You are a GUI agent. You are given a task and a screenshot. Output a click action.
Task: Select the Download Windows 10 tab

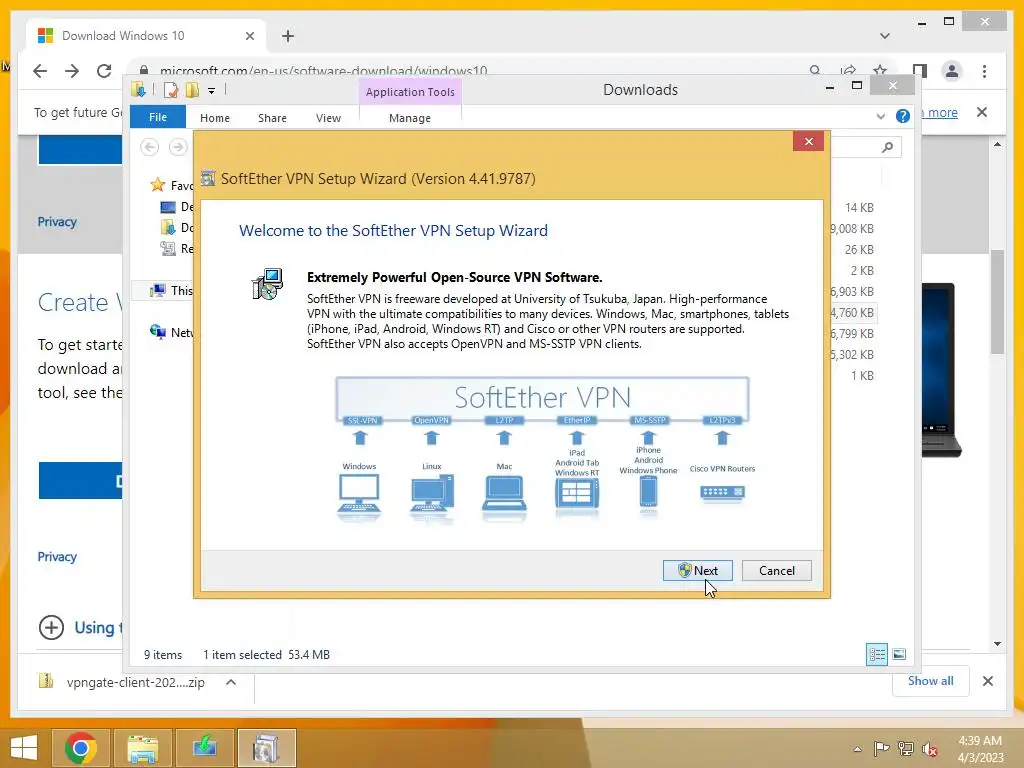[x=146, y=36]
